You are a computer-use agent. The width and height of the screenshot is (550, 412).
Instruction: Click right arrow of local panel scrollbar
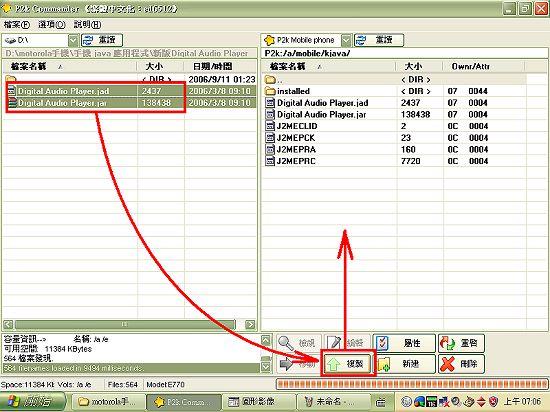point(250,324)
